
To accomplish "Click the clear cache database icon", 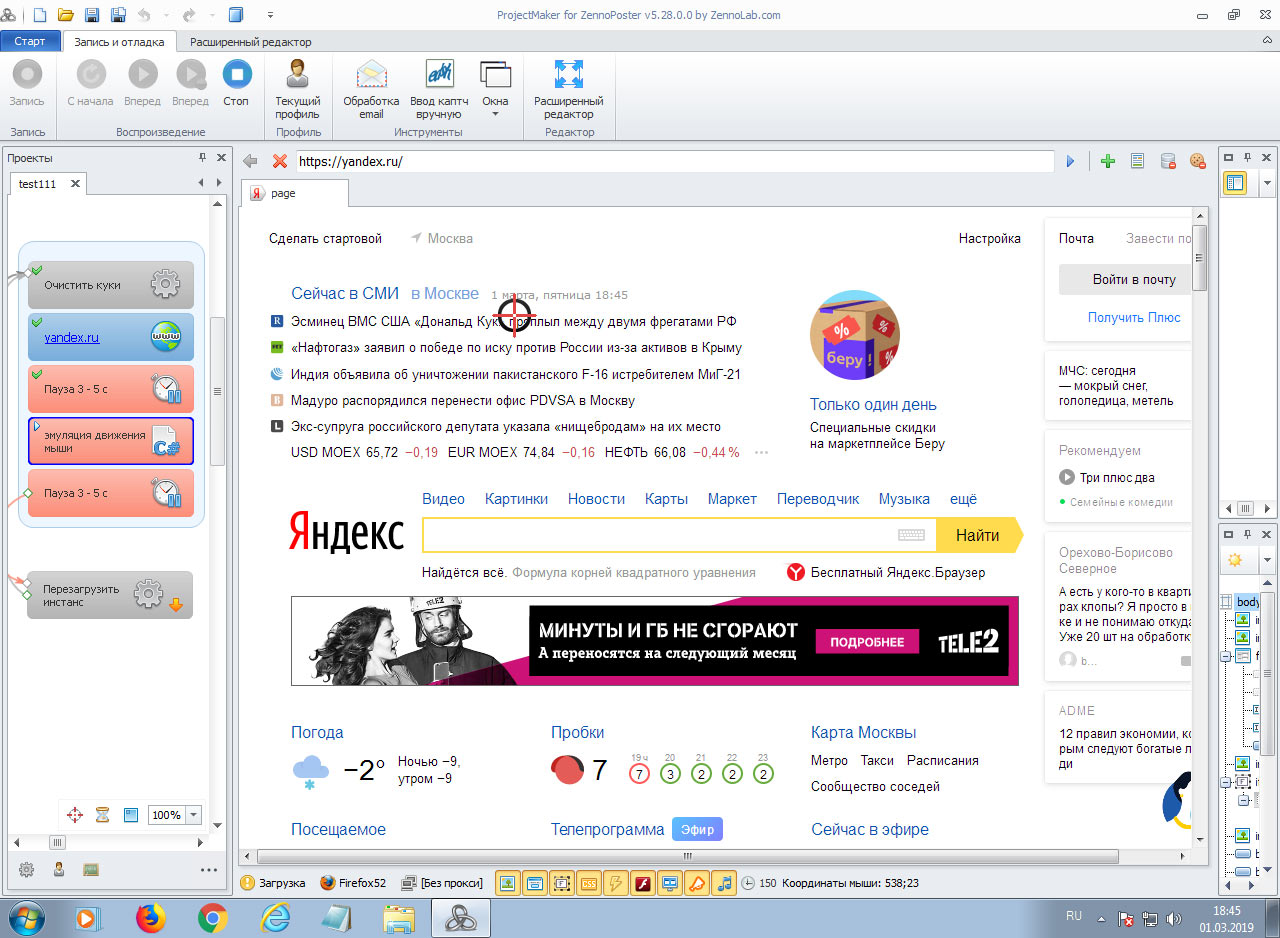I will coord(1167,161).
